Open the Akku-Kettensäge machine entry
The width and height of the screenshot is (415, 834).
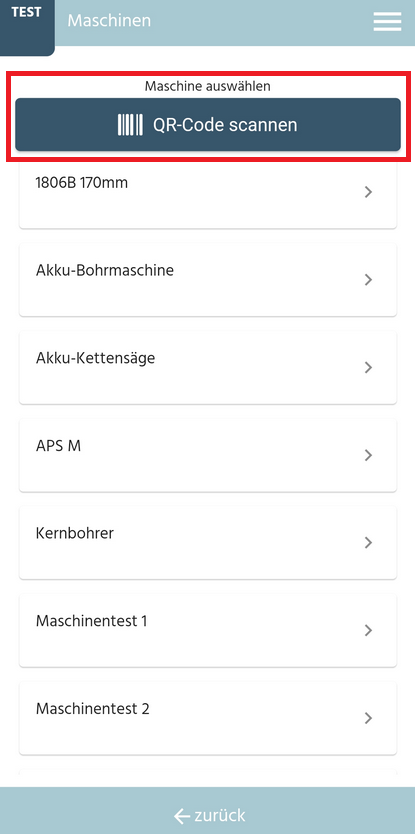pos(208,368)
